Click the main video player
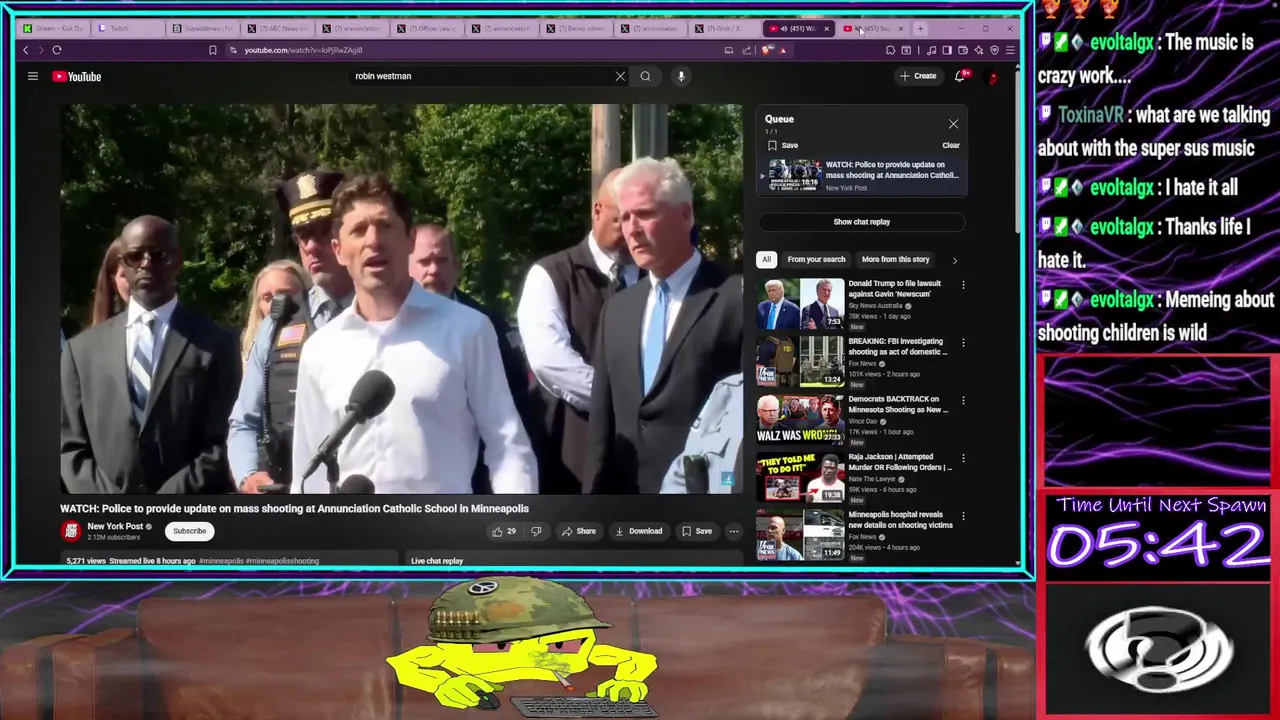1280x720 pixels. [401, 299]
